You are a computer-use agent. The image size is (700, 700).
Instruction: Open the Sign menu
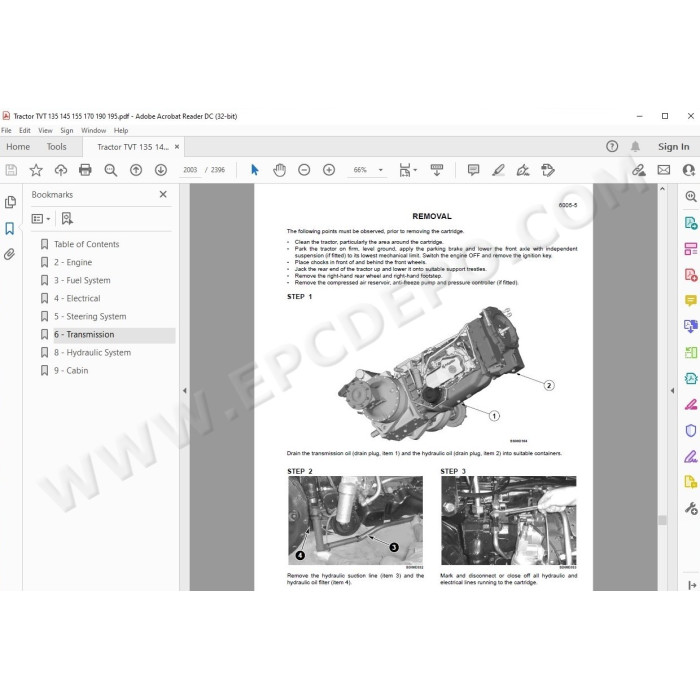coord(67,130)
